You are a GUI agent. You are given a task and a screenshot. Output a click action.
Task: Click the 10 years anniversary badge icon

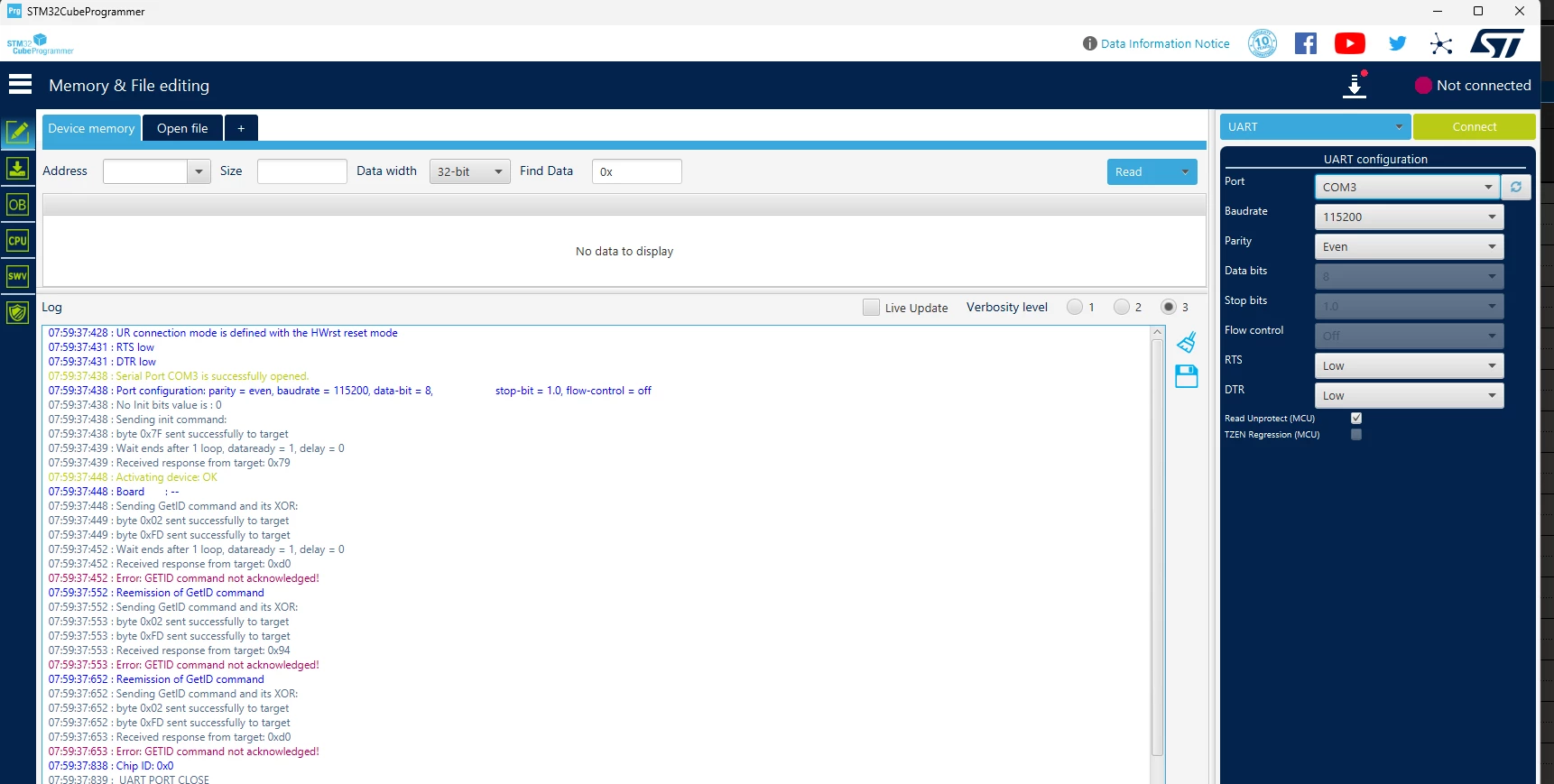coord(1263,43)
